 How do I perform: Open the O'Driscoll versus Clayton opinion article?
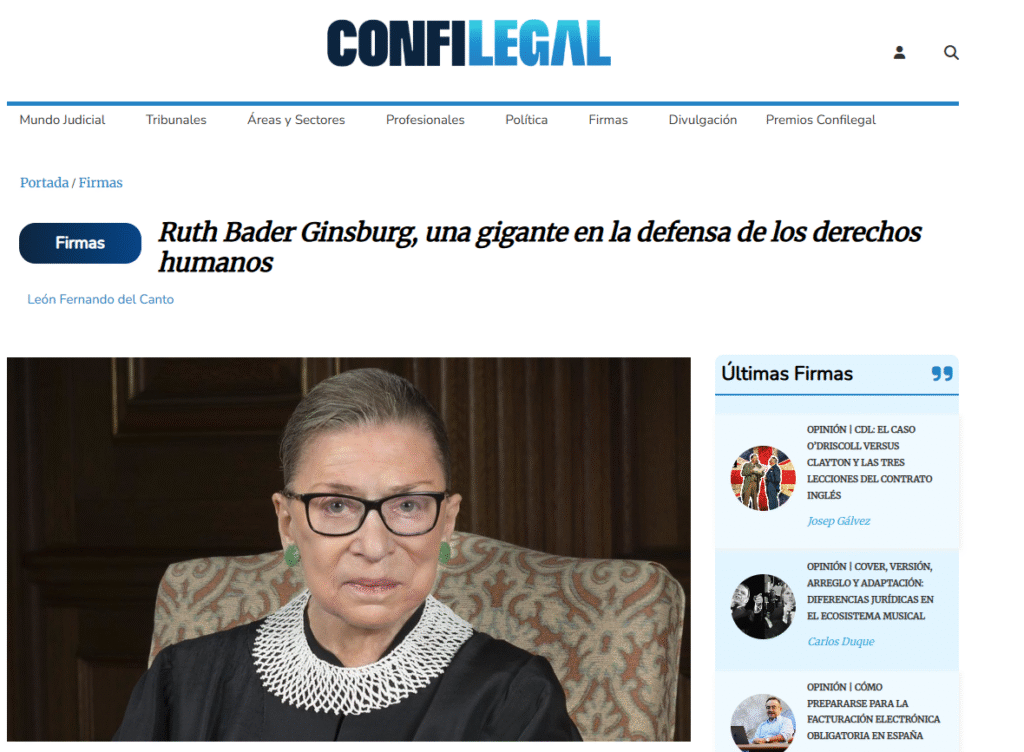(x=869, y=462)
